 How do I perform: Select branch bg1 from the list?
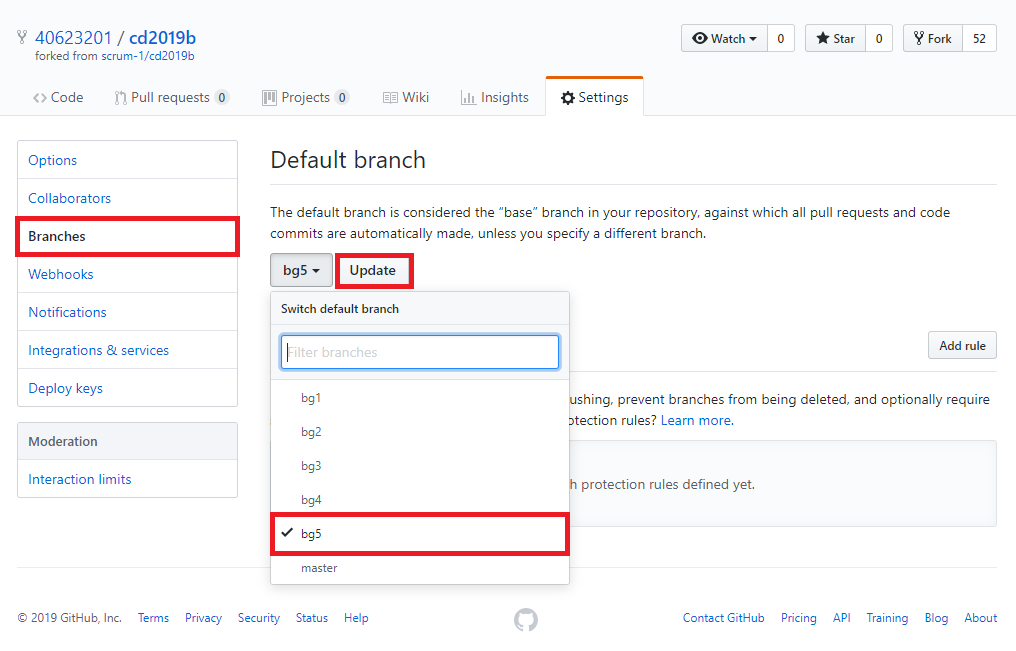point(420,398)
